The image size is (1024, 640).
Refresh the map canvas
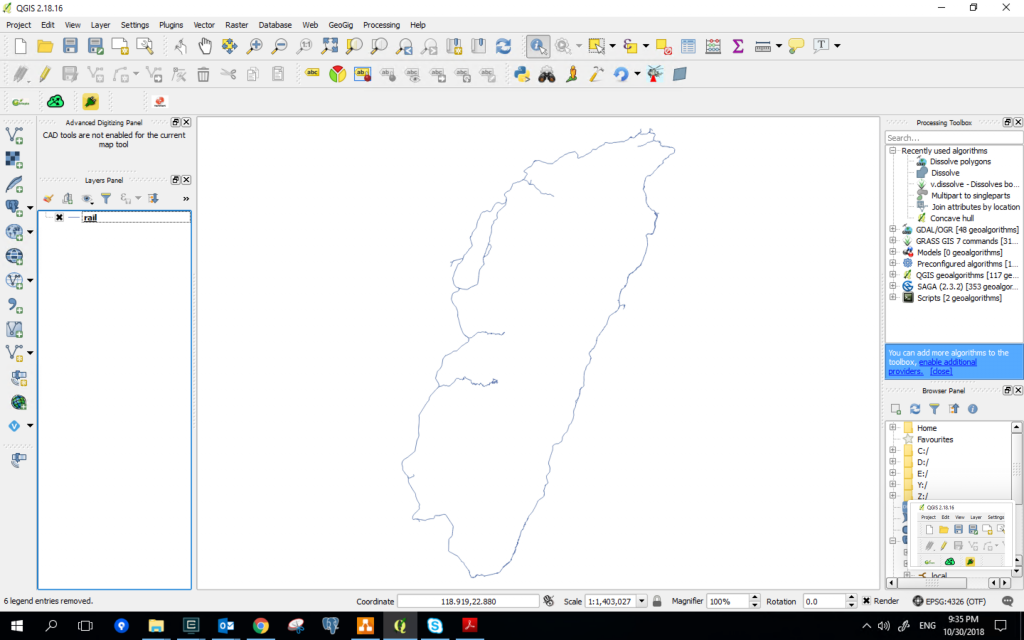point(503,46)
